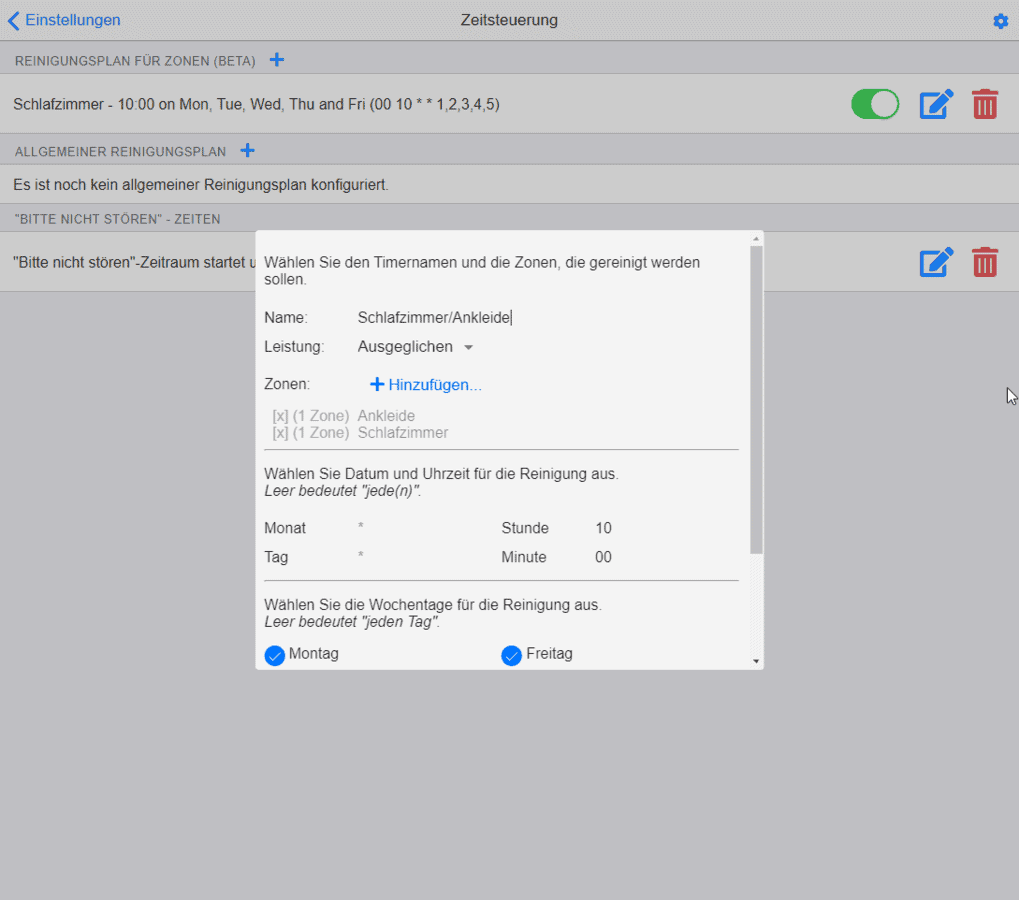Image resolution: width=1019 pixels, height=900 pixels.
Task: Add a new zone cleaning plan
Action: click(x=277, y=60)
